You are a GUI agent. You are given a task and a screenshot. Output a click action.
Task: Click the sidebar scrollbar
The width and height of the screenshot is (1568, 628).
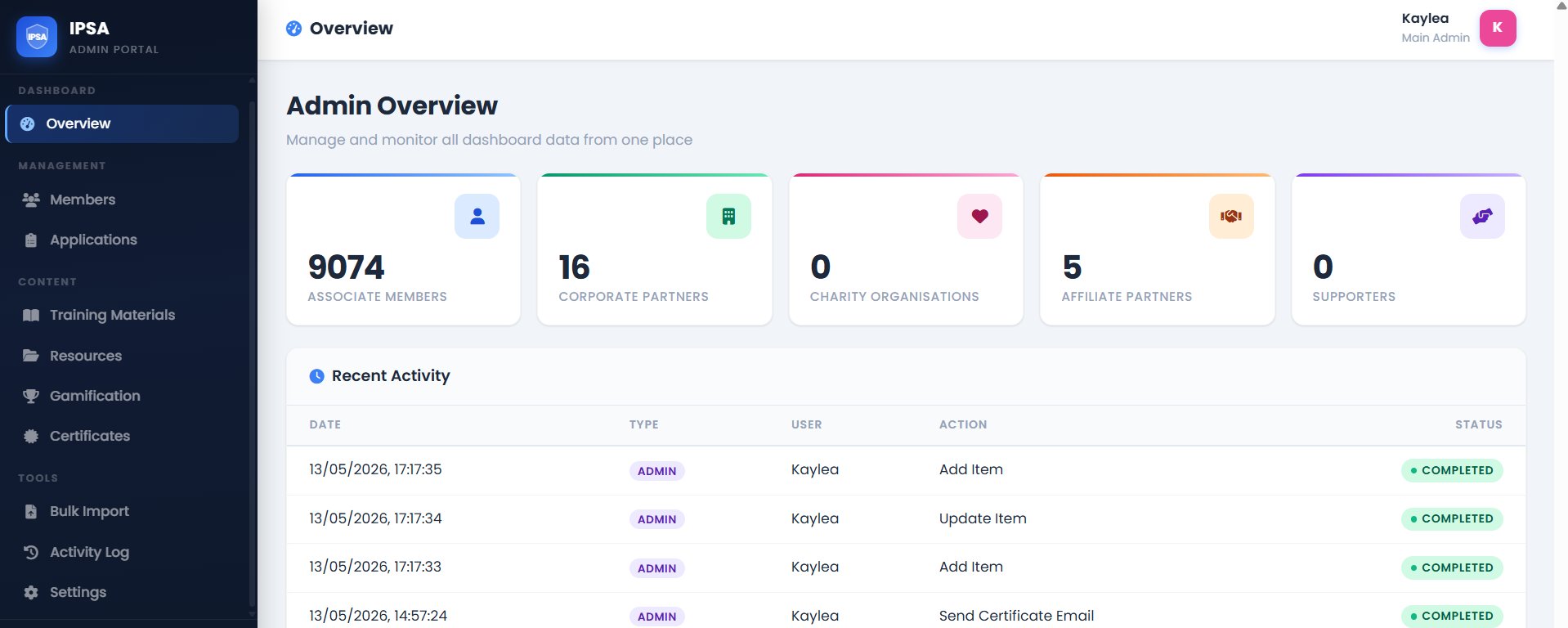pyautogui.click(x=252, y=352)
